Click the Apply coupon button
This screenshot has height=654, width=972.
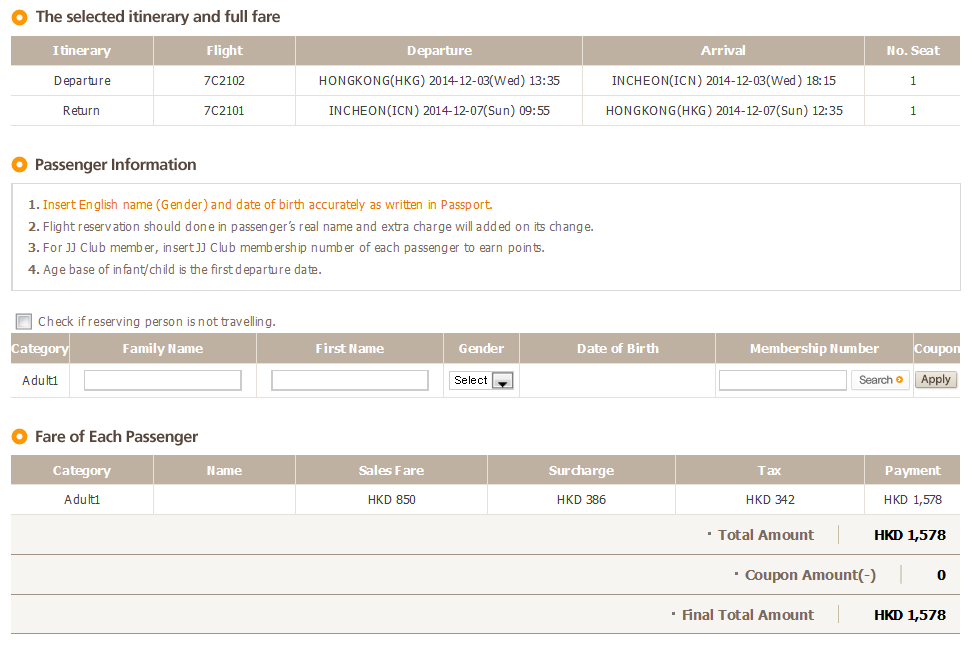click(935, 380)
